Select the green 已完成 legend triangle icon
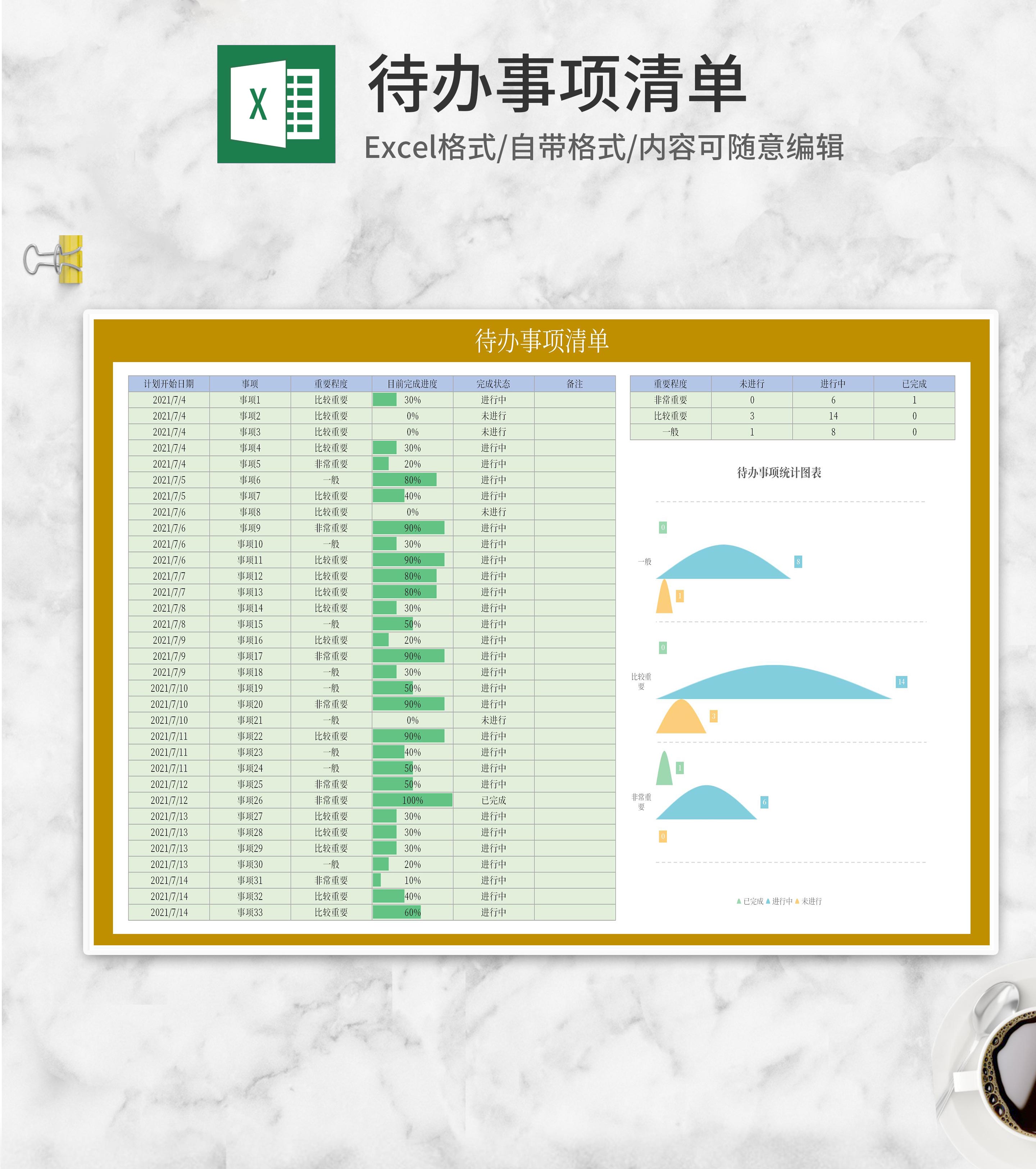1036x1169 pixels. [x=739, y=901]
